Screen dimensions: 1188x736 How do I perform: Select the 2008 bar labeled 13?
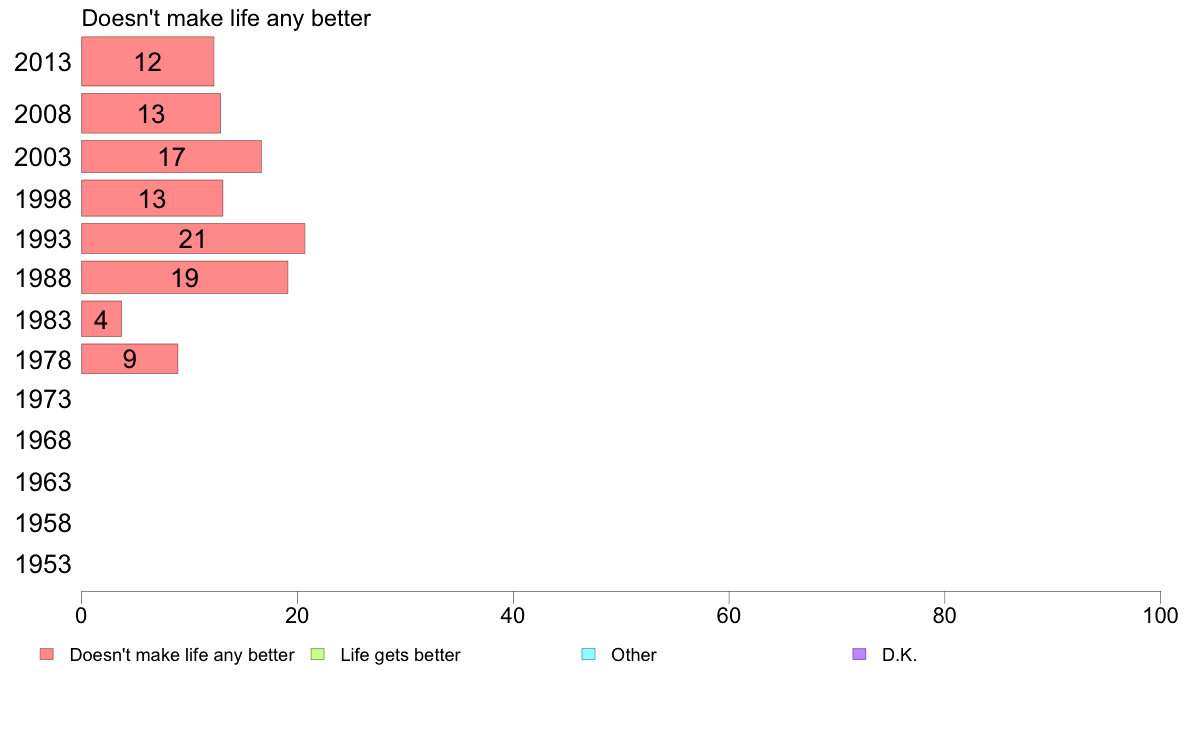[x=151, y=114]
